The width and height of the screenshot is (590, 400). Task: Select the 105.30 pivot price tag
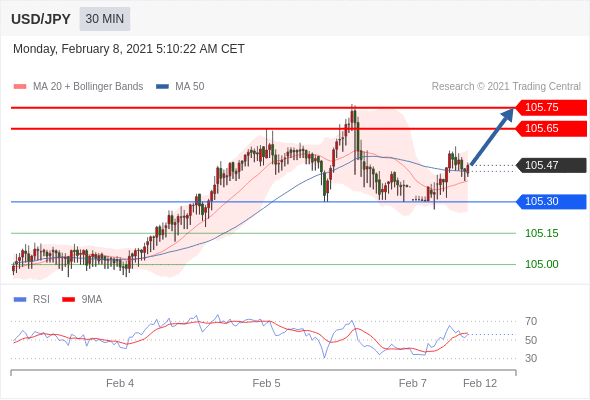tap(551, 201)
